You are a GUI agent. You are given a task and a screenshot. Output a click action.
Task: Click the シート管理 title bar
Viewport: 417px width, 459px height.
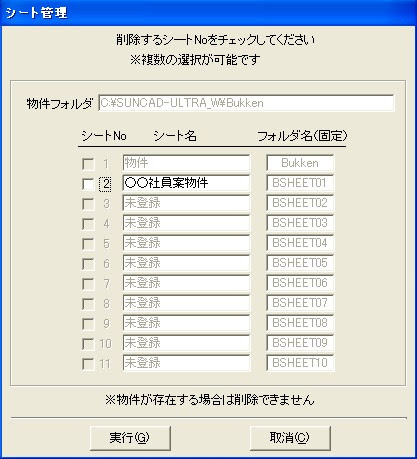(x=208, y=13)
